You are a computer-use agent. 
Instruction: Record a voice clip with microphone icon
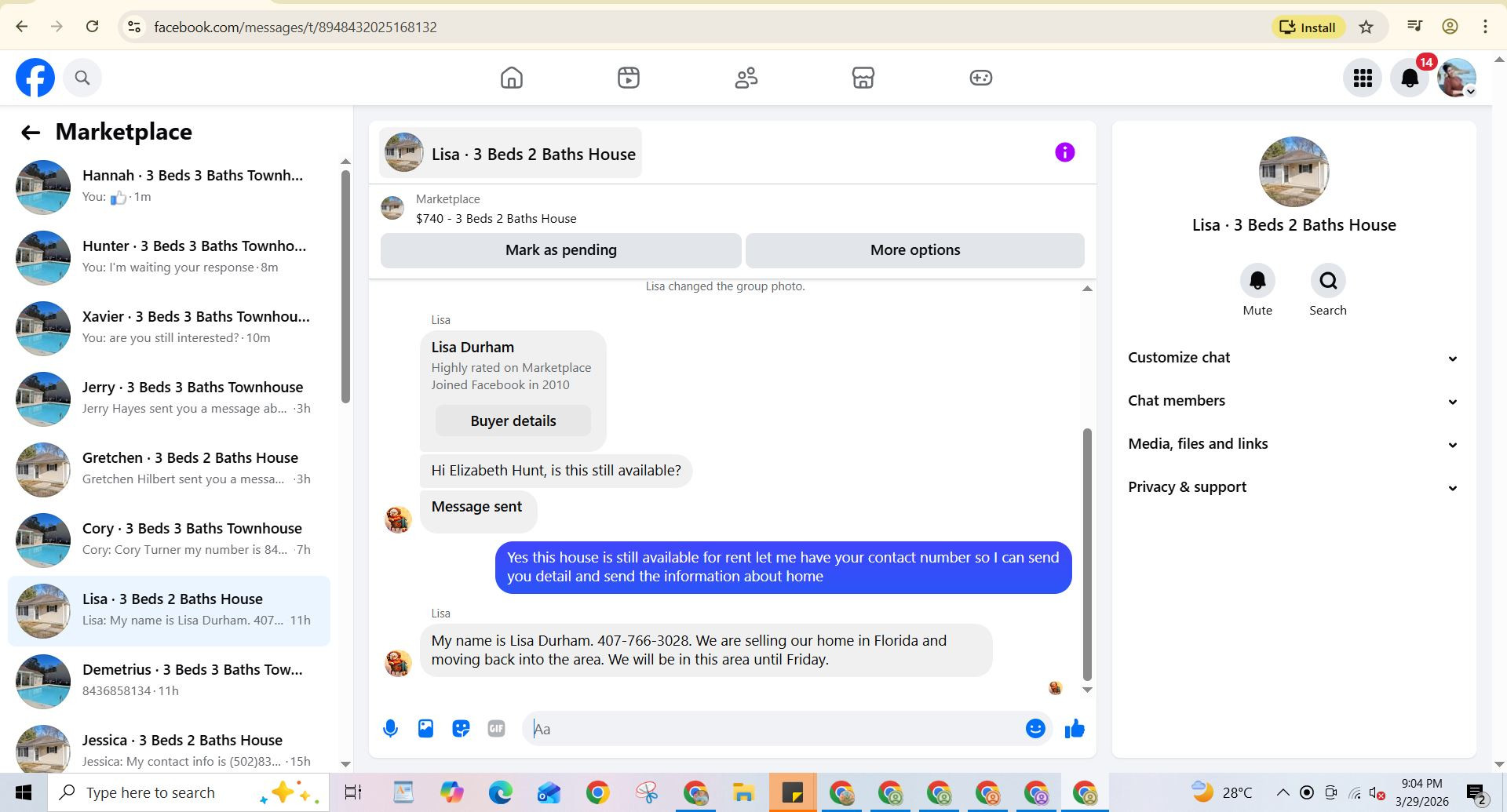point(390,729)
